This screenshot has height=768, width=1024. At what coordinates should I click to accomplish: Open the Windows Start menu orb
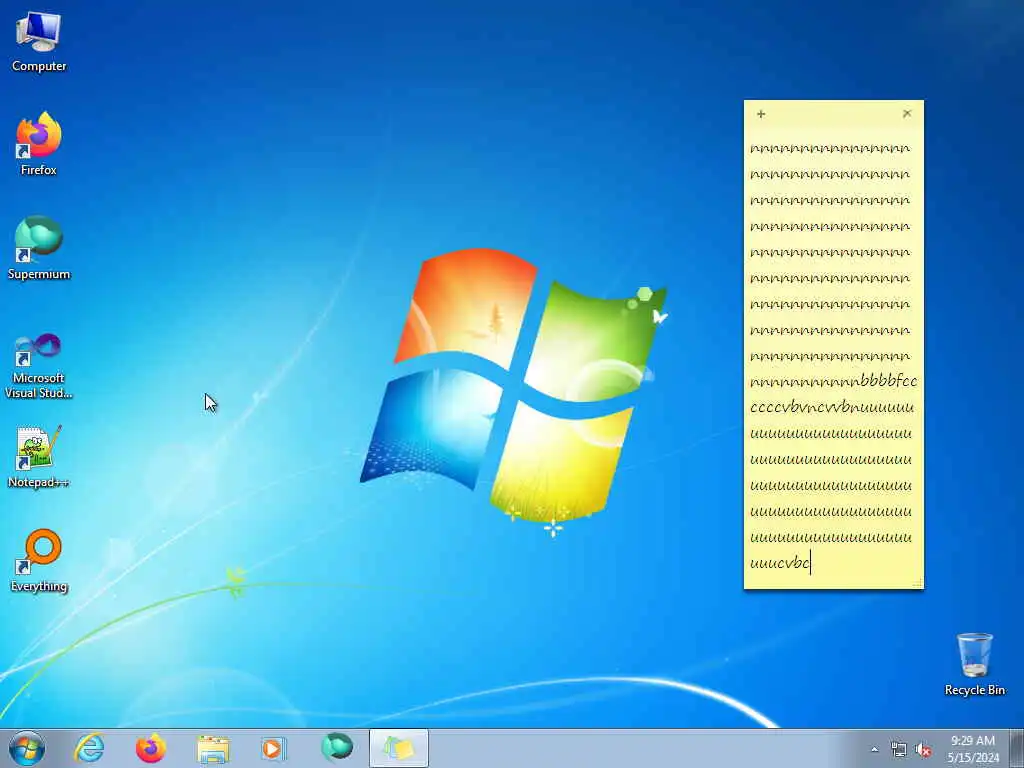(x=27, y=748)
